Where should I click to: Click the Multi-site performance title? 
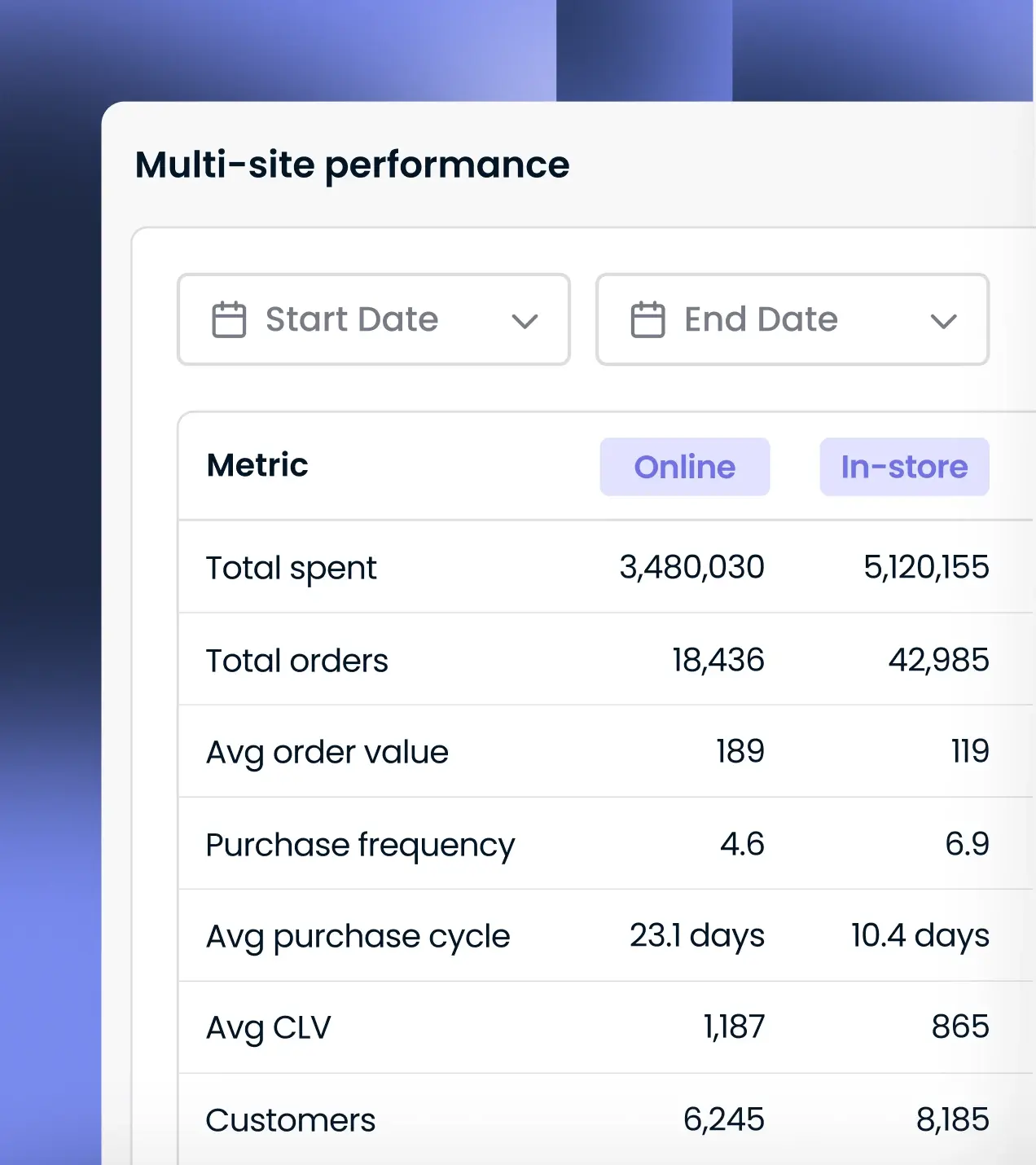353,165
